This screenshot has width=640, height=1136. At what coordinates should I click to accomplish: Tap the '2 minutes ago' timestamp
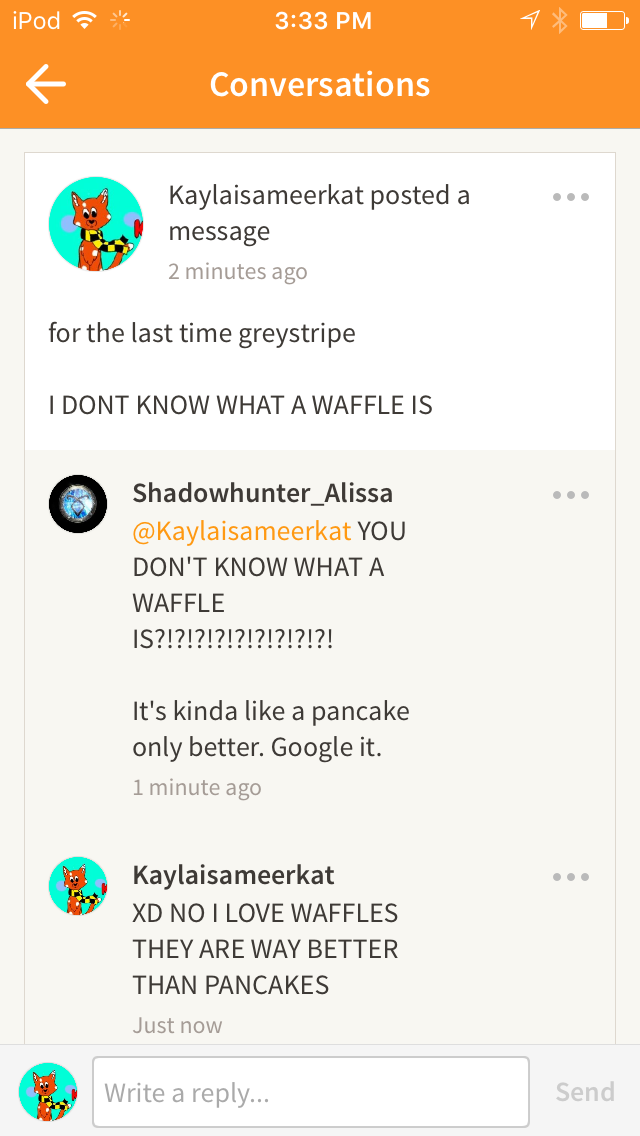tap(238, 272)
